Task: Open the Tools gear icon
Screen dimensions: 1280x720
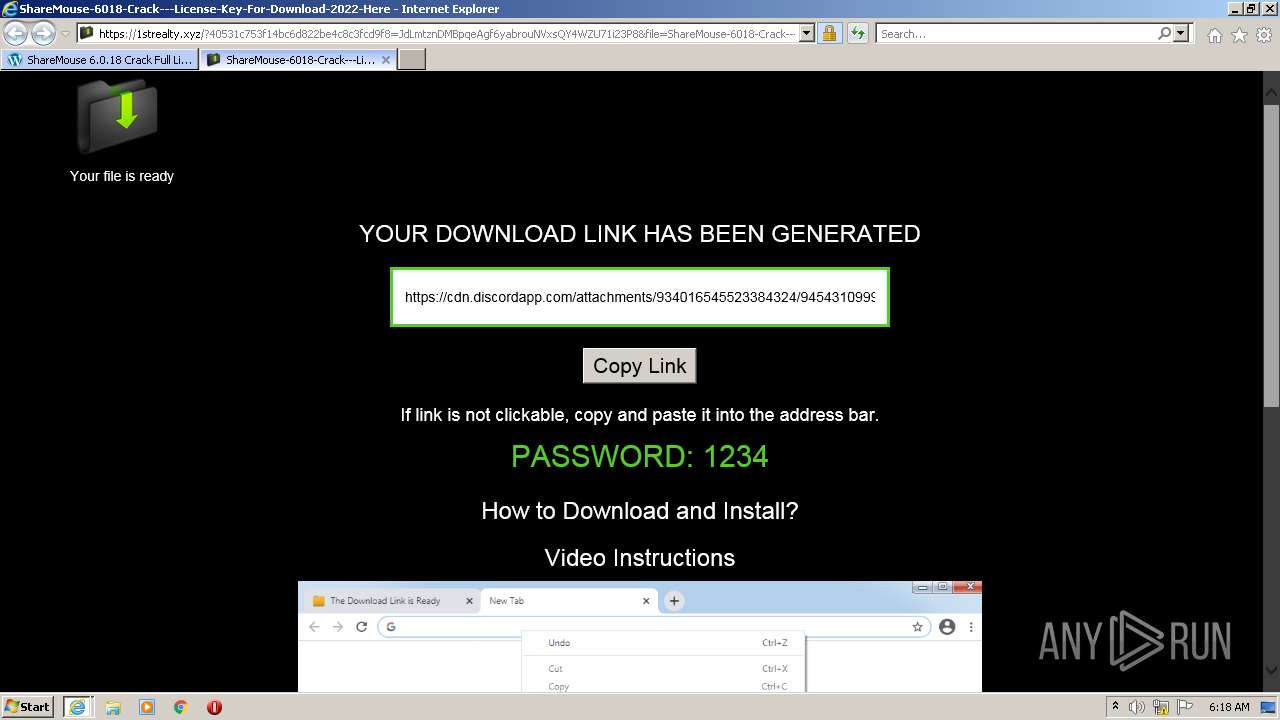Action: tap(1264, 35)
